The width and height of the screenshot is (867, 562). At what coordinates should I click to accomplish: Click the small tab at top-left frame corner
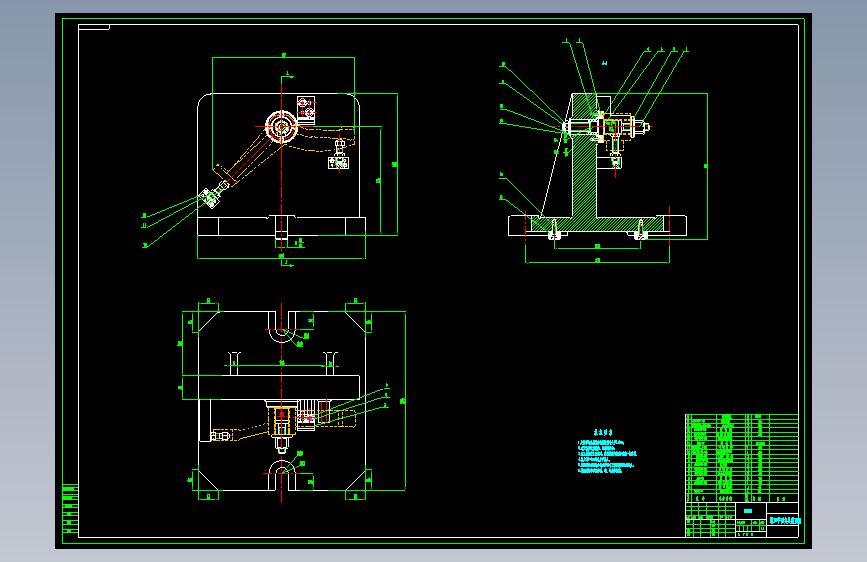(94, 27)
